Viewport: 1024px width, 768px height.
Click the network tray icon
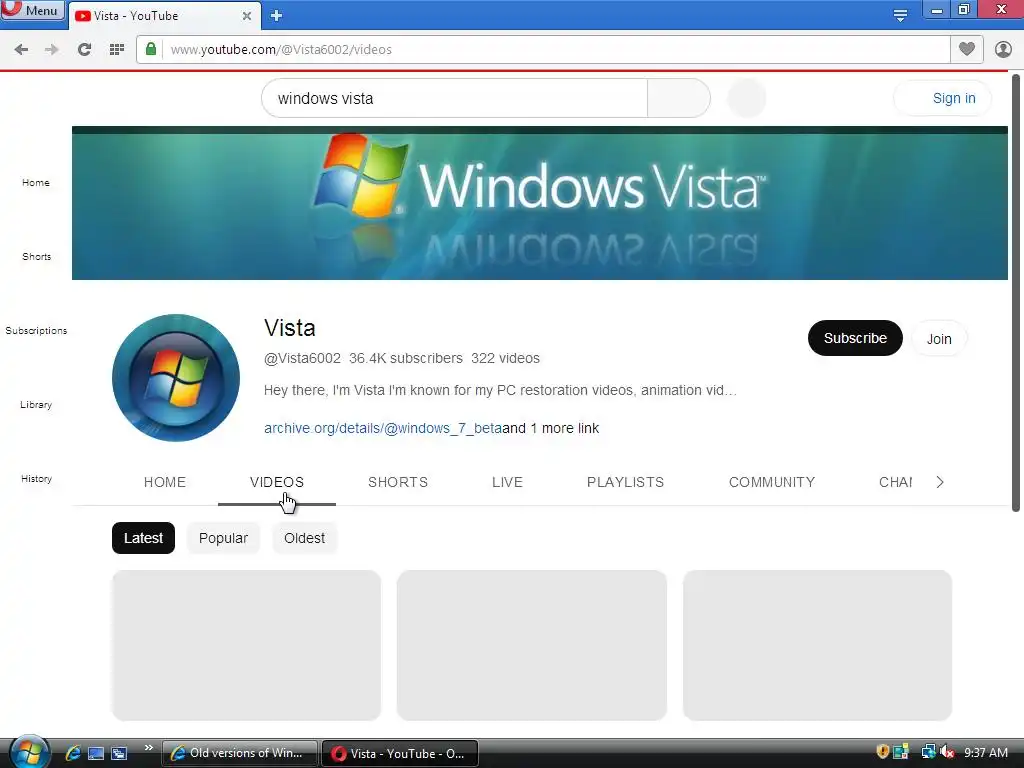[x=927, y=752]
